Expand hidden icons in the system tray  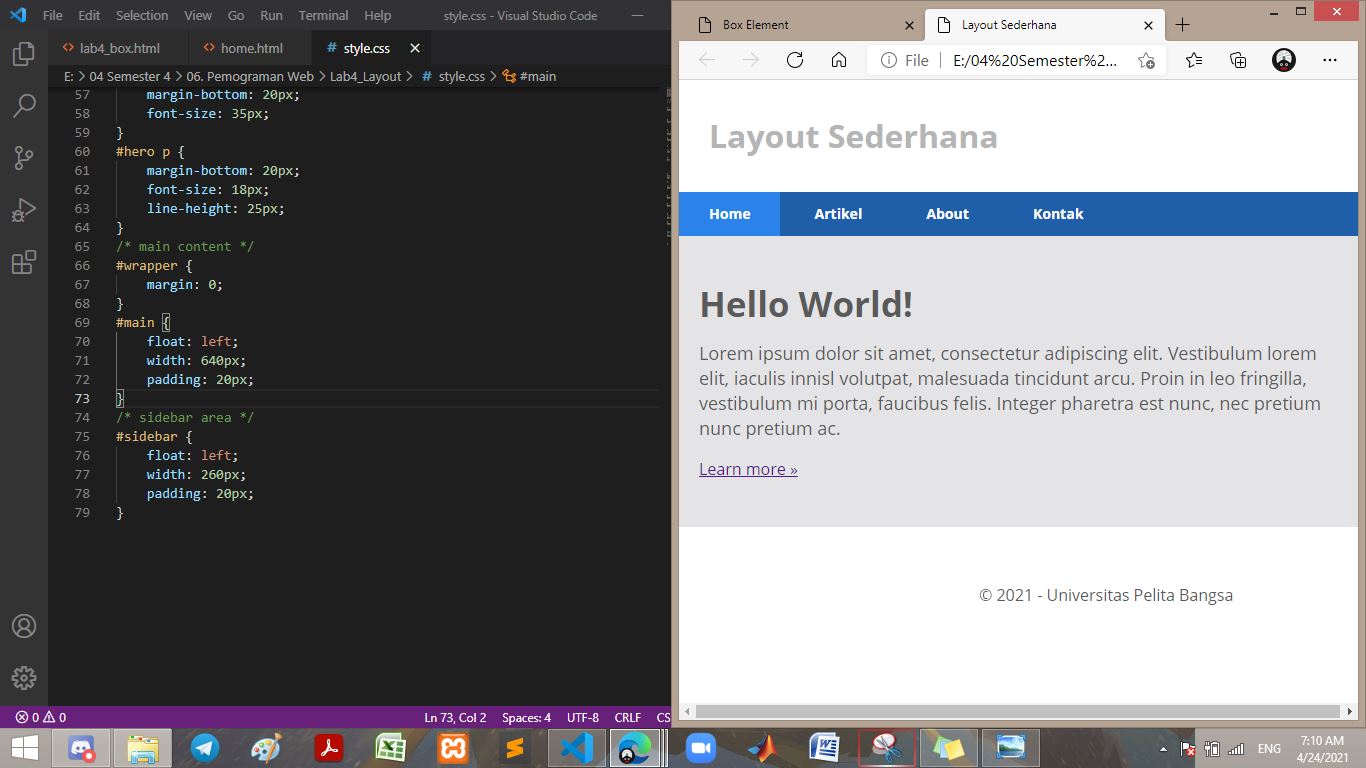coord(1163,747)
